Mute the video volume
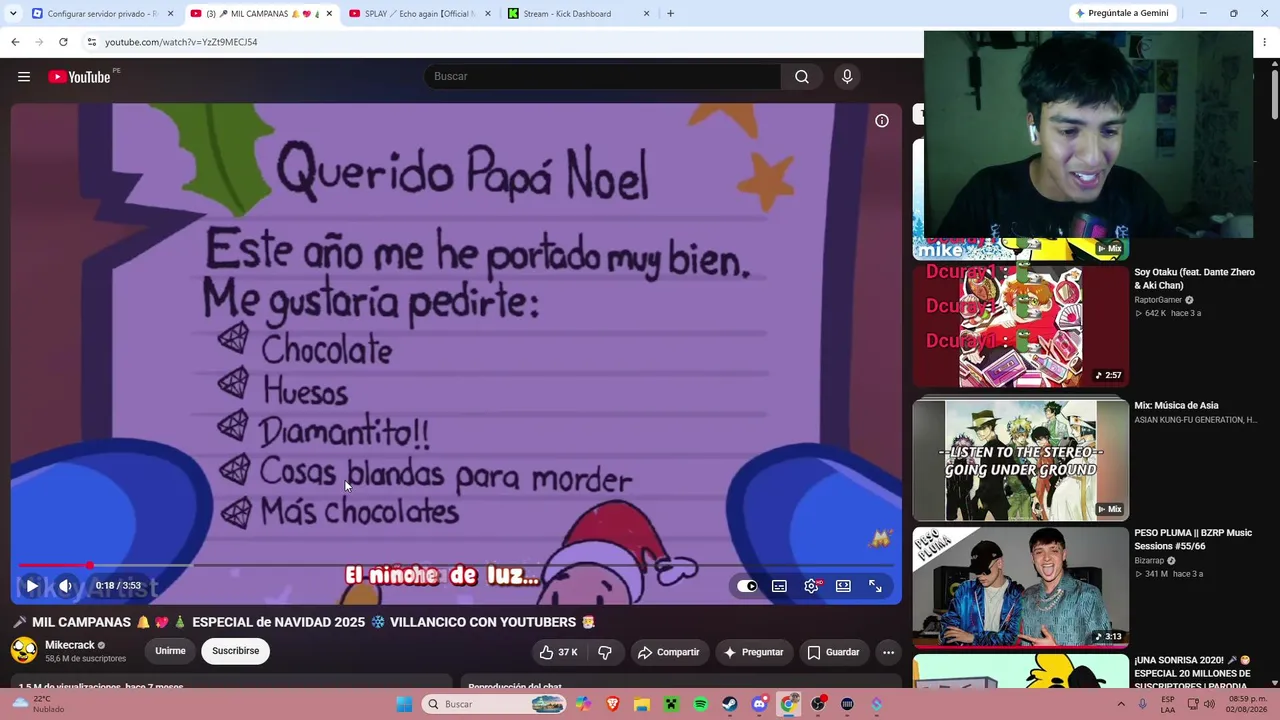 click(x=65, y=586)
